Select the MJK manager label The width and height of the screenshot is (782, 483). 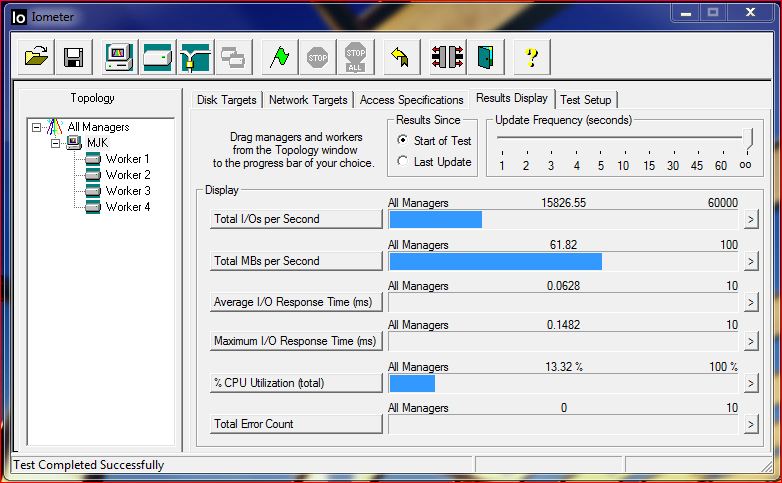pos(97,143)
